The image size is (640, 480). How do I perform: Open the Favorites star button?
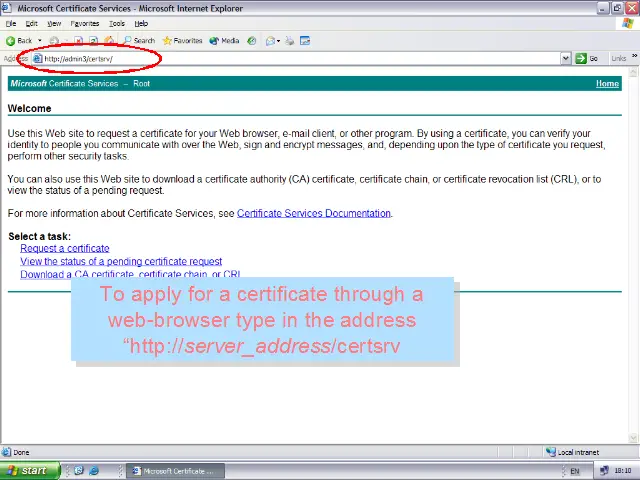[x=182, y=40]
